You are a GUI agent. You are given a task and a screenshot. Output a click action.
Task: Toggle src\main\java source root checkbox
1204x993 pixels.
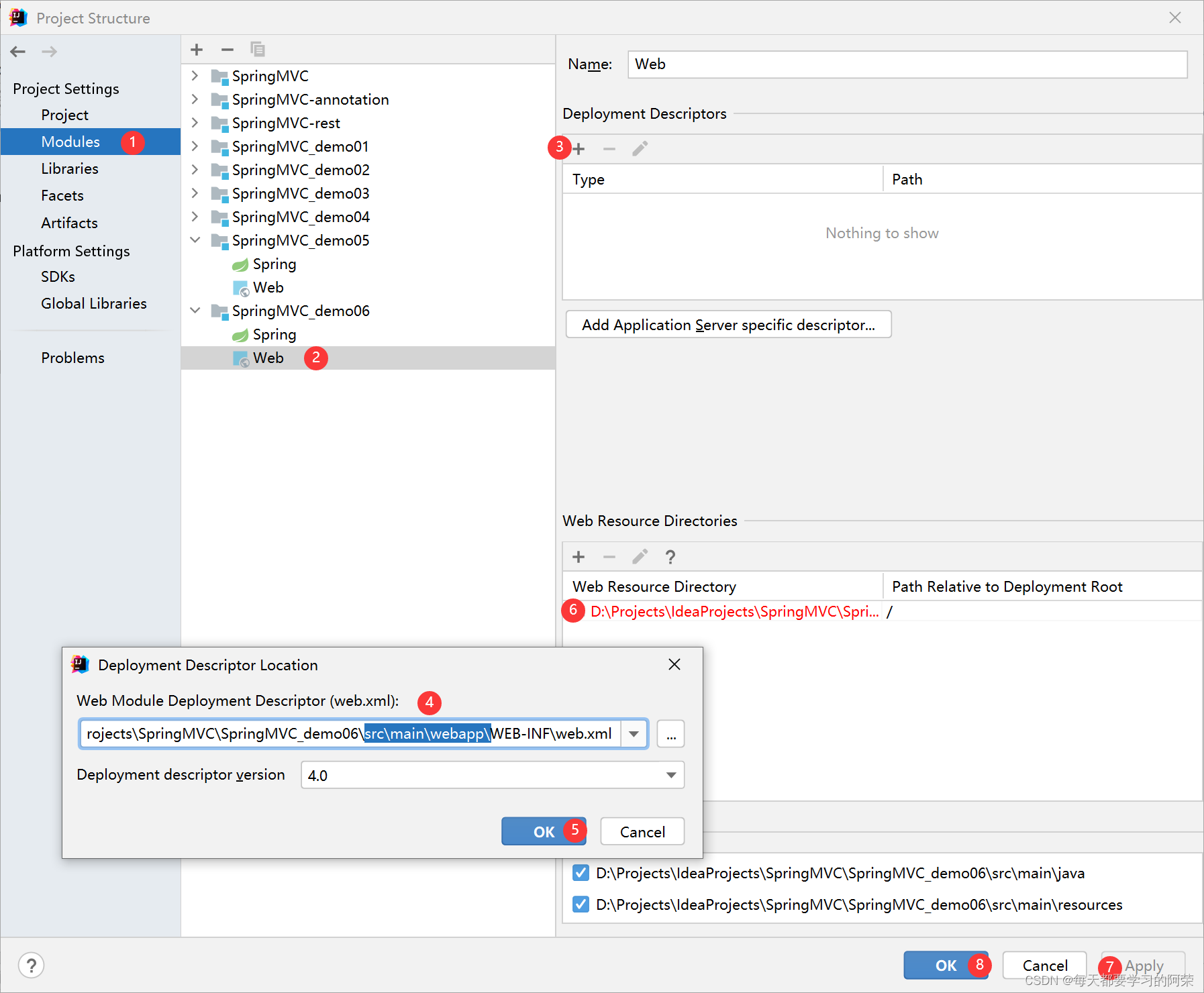pos(581,873)
